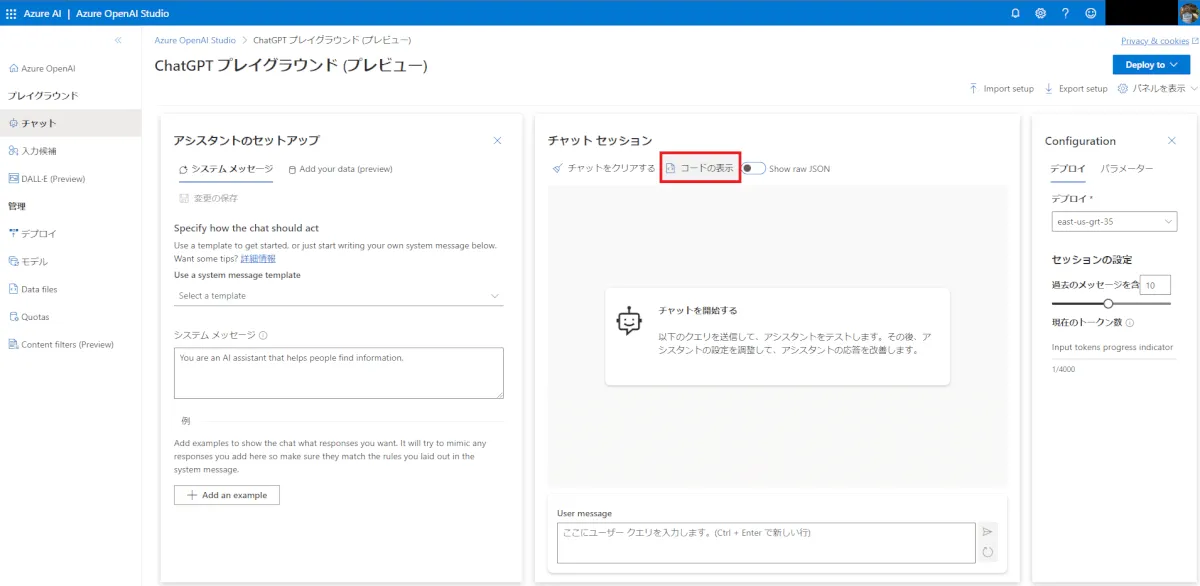The image size is (1200, 586).
Task: Click the send message arrow icon
Action: click(x=988, y=532)
